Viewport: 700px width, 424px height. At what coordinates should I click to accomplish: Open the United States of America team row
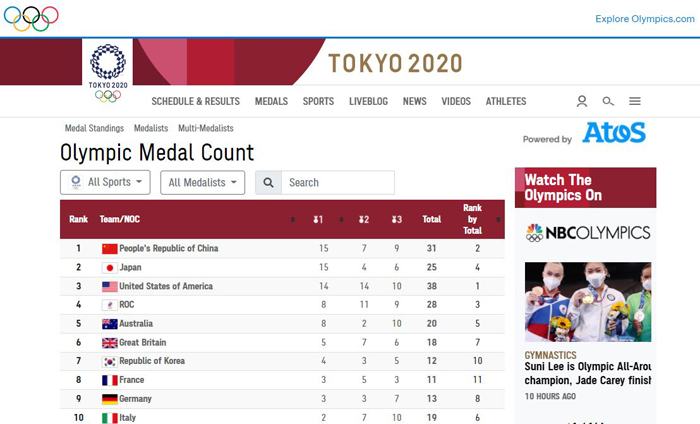282,286
